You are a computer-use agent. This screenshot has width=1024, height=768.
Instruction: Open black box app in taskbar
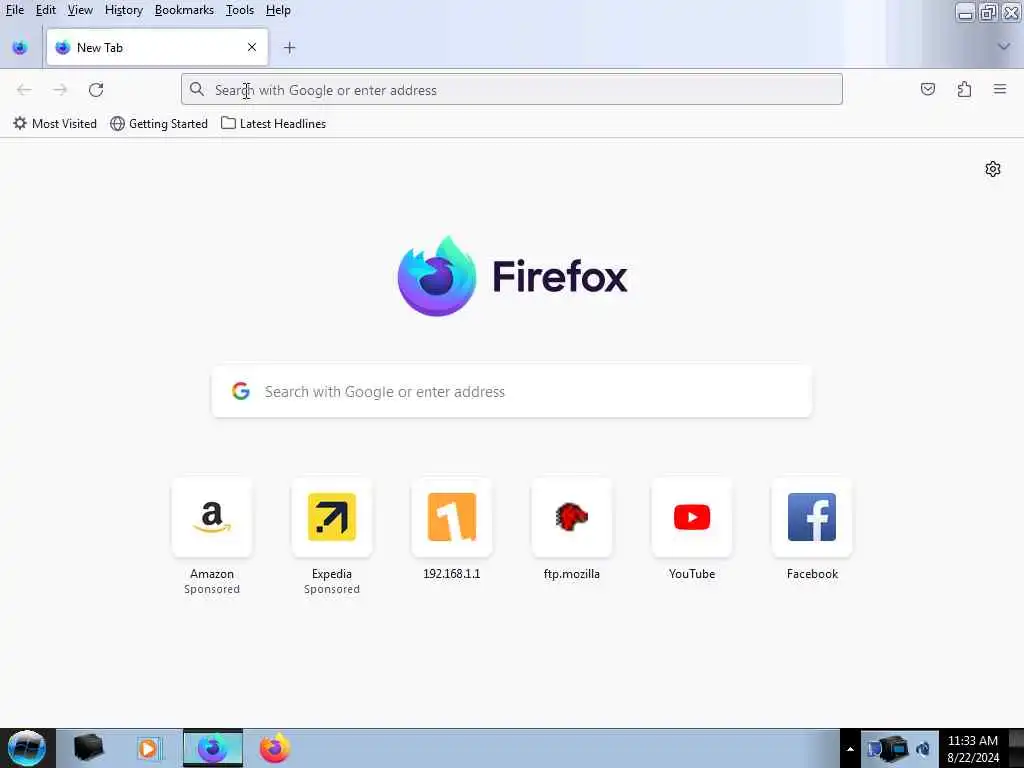88,748
